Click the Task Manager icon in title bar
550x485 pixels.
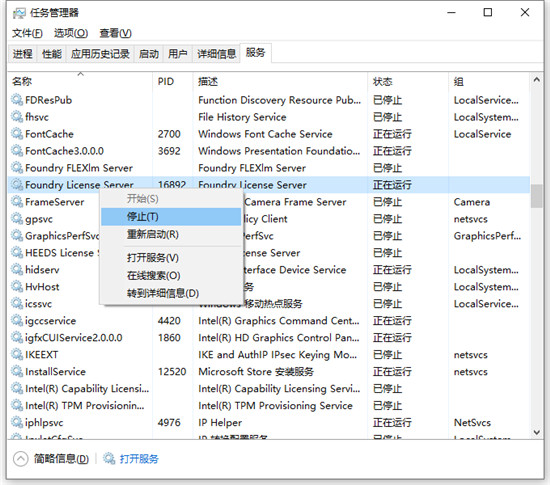(x=19, y=13)
